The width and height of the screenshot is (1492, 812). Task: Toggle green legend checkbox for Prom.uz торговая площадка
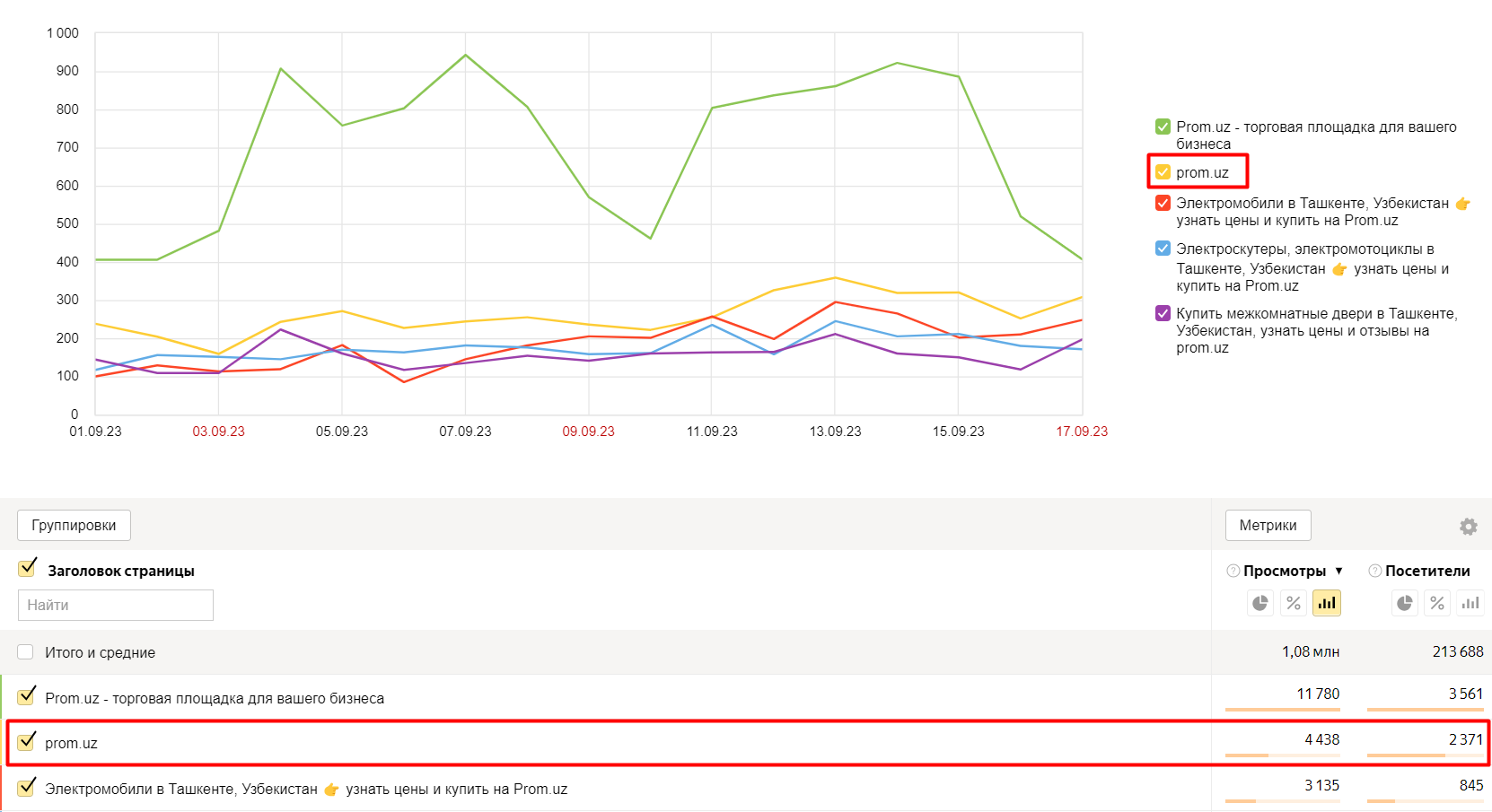[1163, 127]
